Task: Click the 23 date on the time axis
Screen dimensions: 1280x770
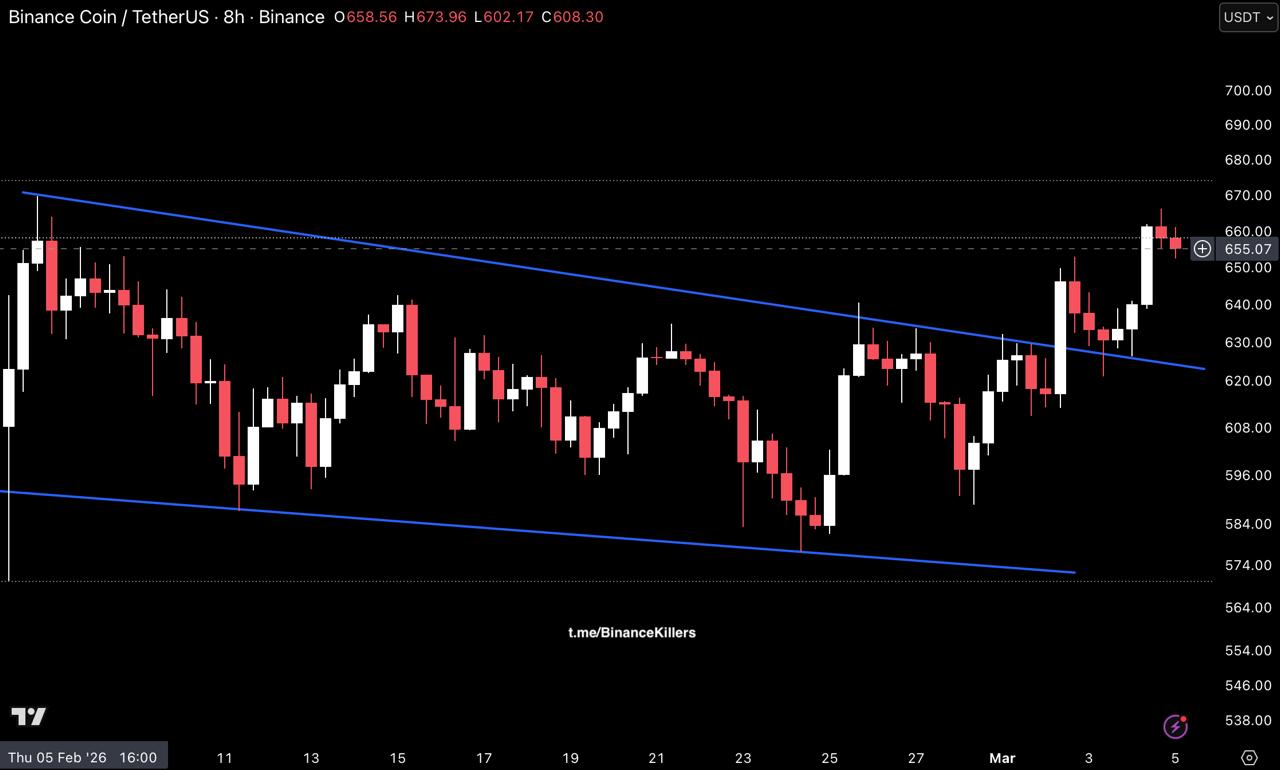Action: click(x=743, y=758)
